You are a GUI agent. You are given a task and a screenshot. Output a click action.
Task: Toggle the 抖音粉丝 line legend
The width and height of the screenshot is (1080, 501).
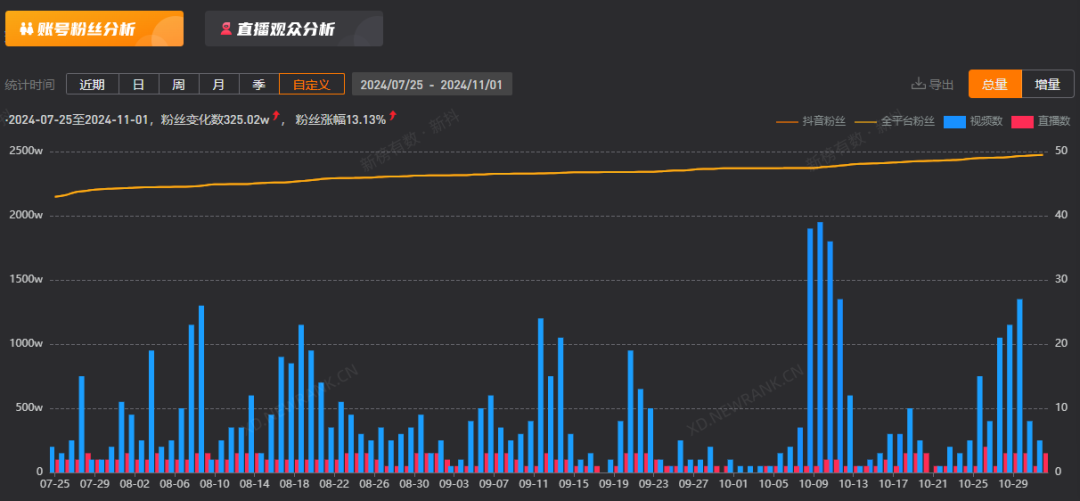[x=810, y=121]
